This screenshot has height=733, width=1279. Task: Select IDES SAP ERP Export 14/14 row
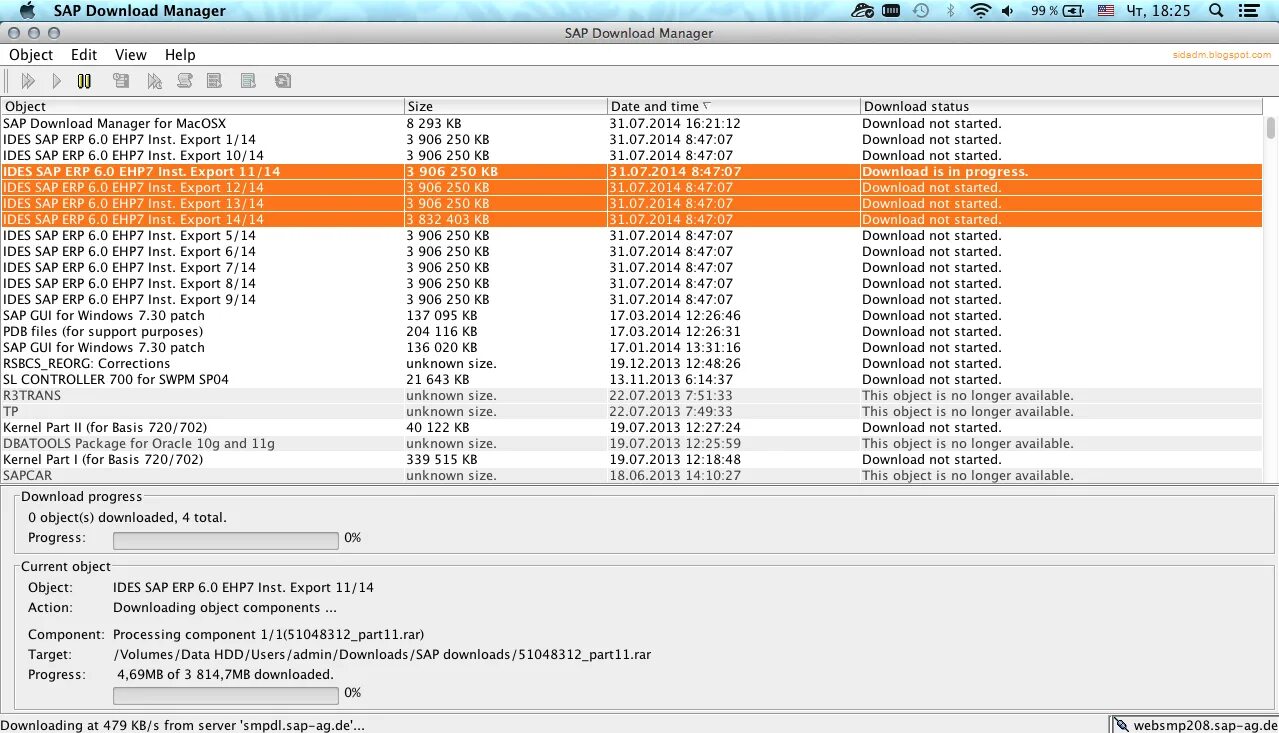pyautogui.click(x=631, y=220)
